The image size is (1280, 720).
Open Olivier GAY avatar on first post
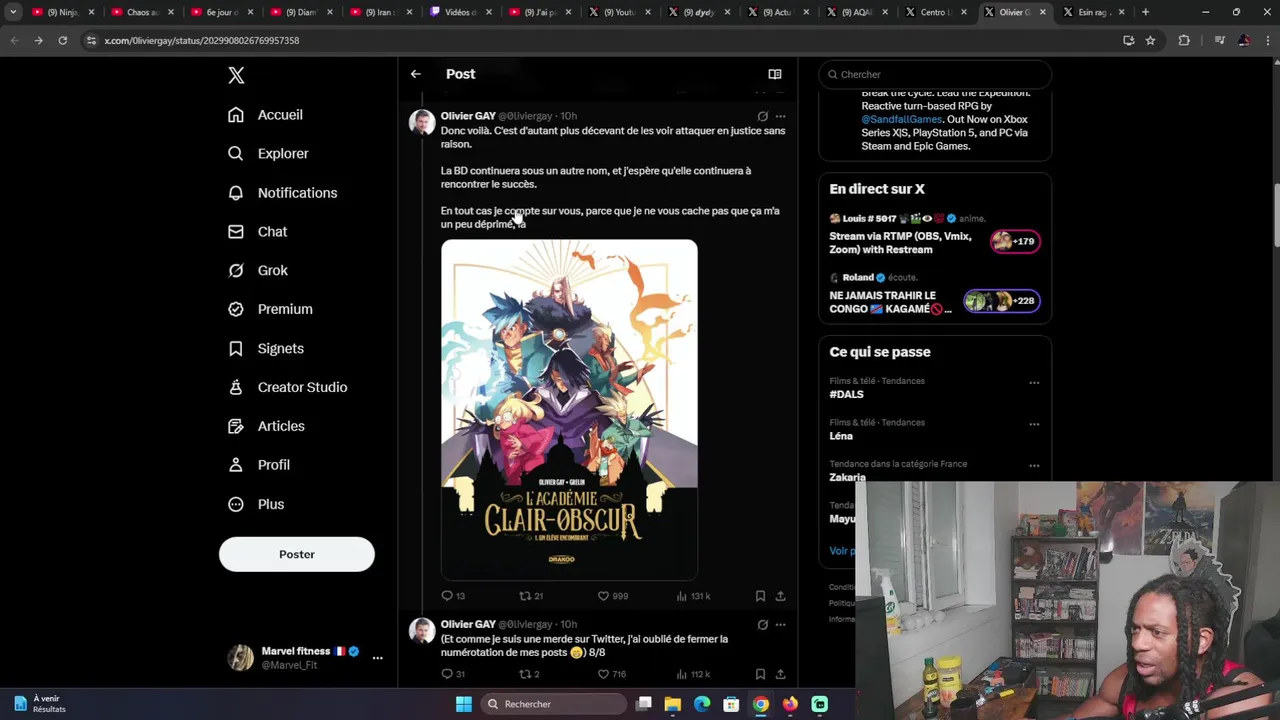click(422, 123)
